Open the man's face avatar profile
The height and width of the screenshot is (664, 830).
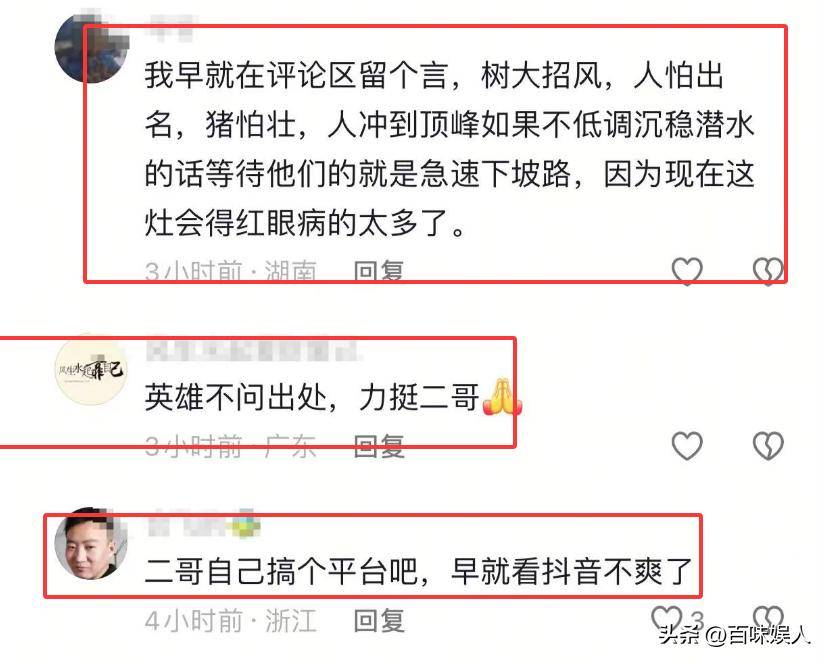tap(91, 544)
